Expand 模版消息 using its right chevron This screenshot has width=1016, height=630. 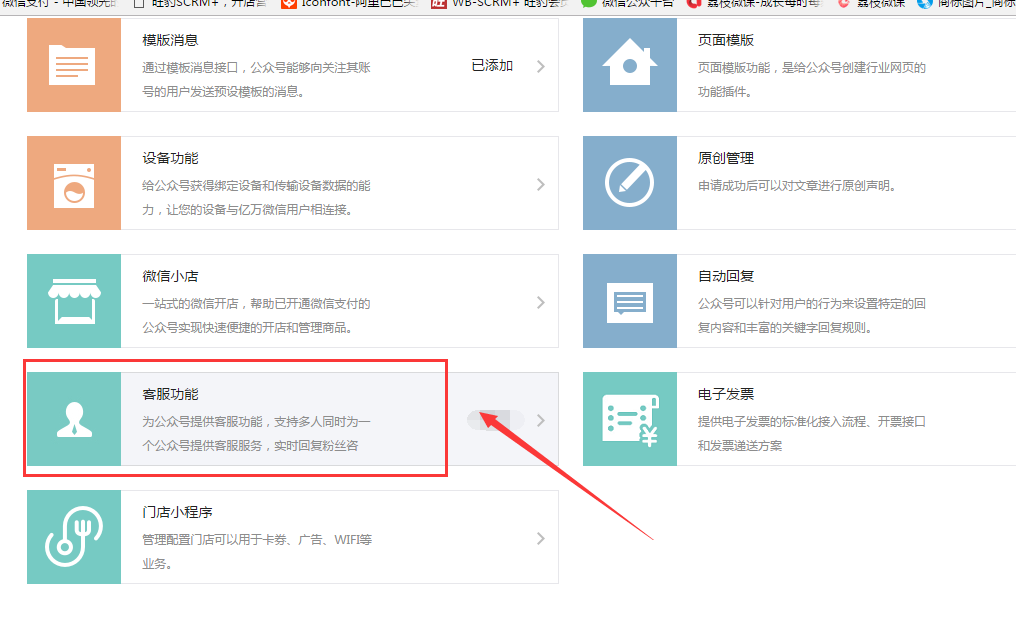(540, 67)
